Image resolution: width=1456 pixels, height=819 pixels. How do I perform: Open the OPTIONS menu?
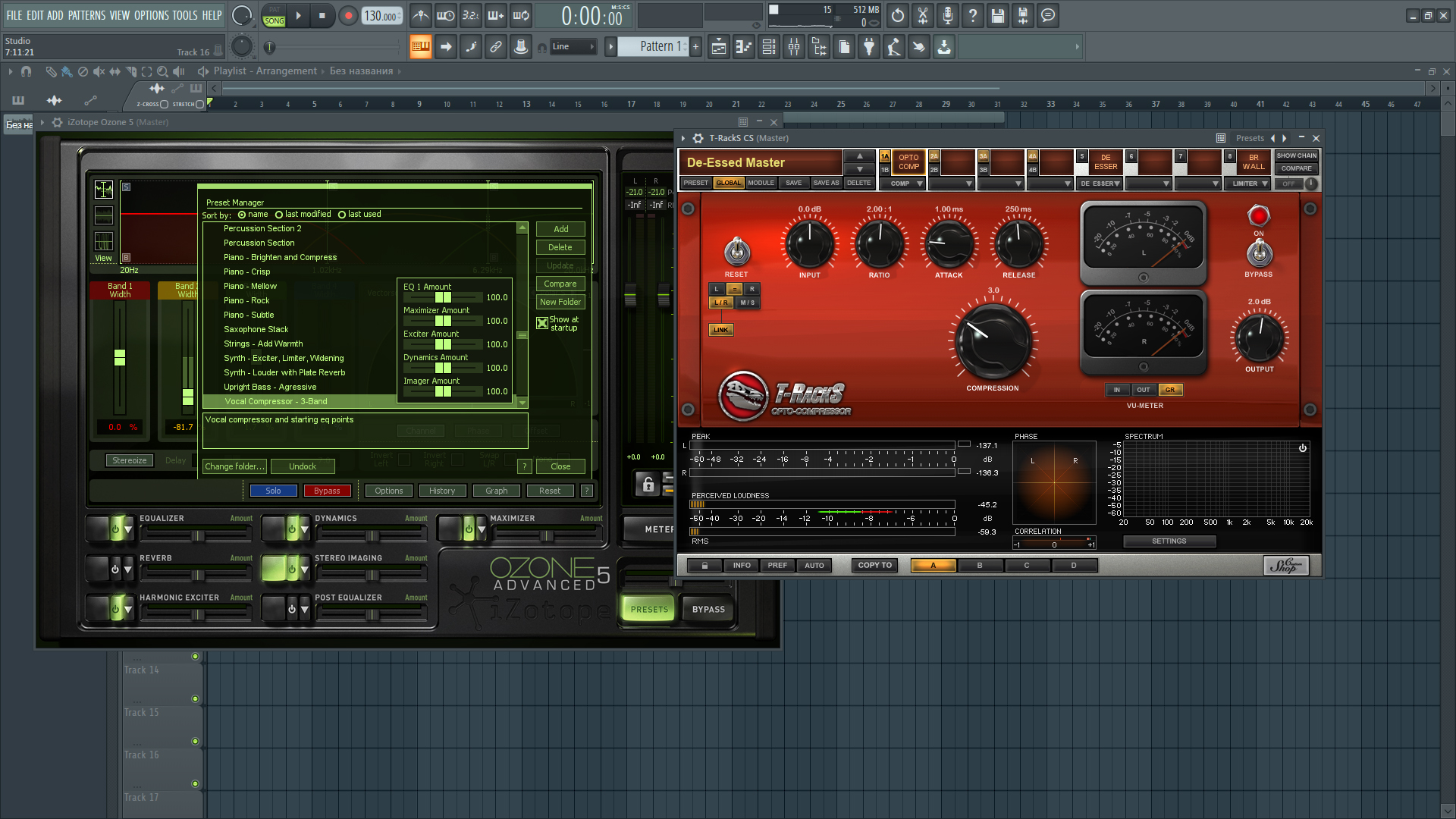point(152,15)
